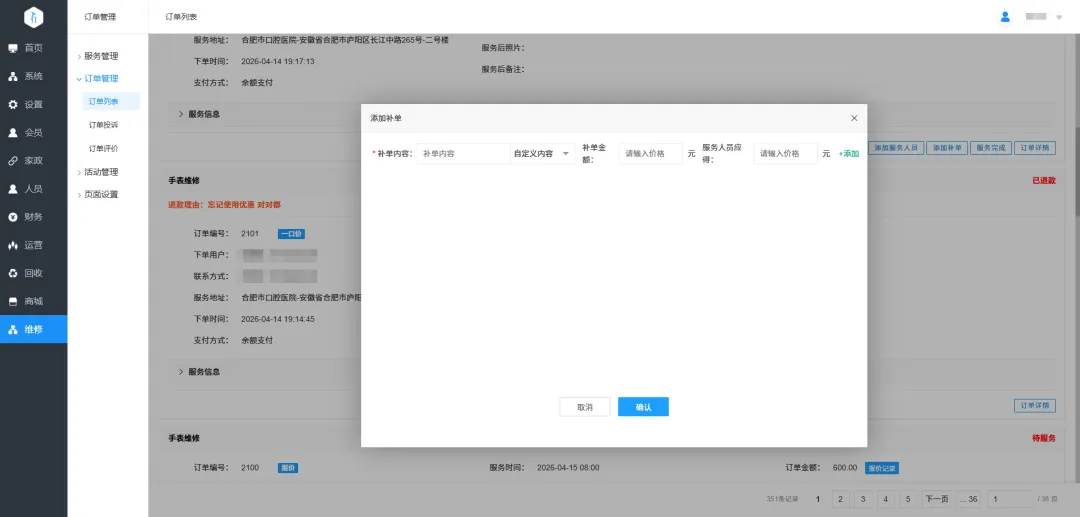Image resolution: width=1080 pixels, height=517 pixels.
Task: Open 设置 settings gear in sidebar
Action: (13, 104)
